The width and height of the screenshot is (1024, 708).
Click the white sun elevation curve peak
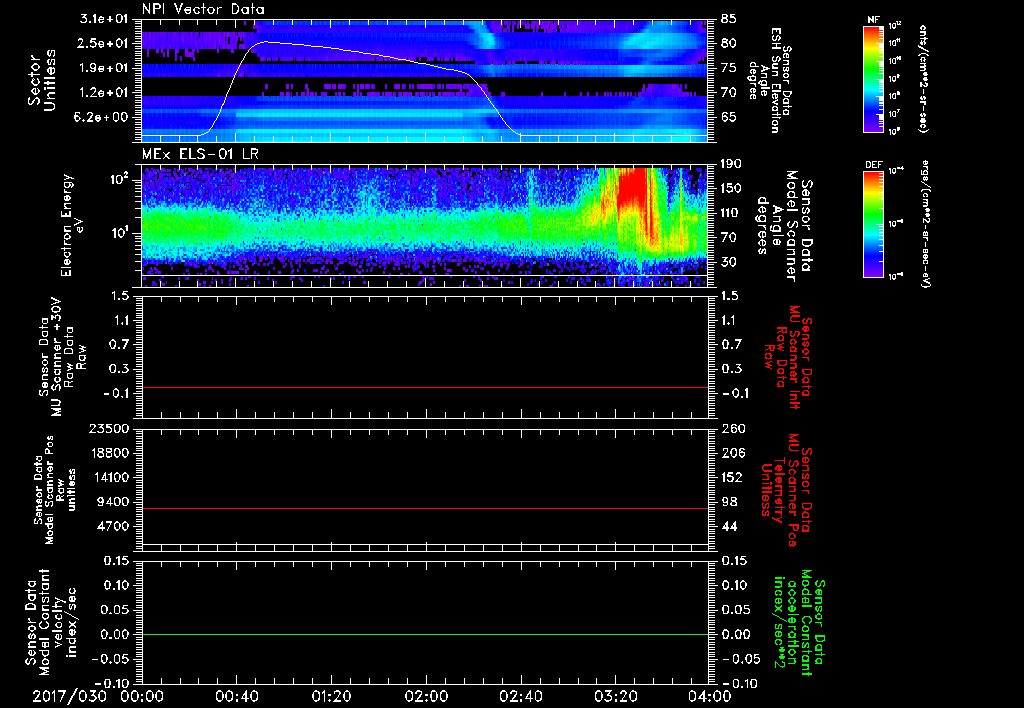[264, 42]
